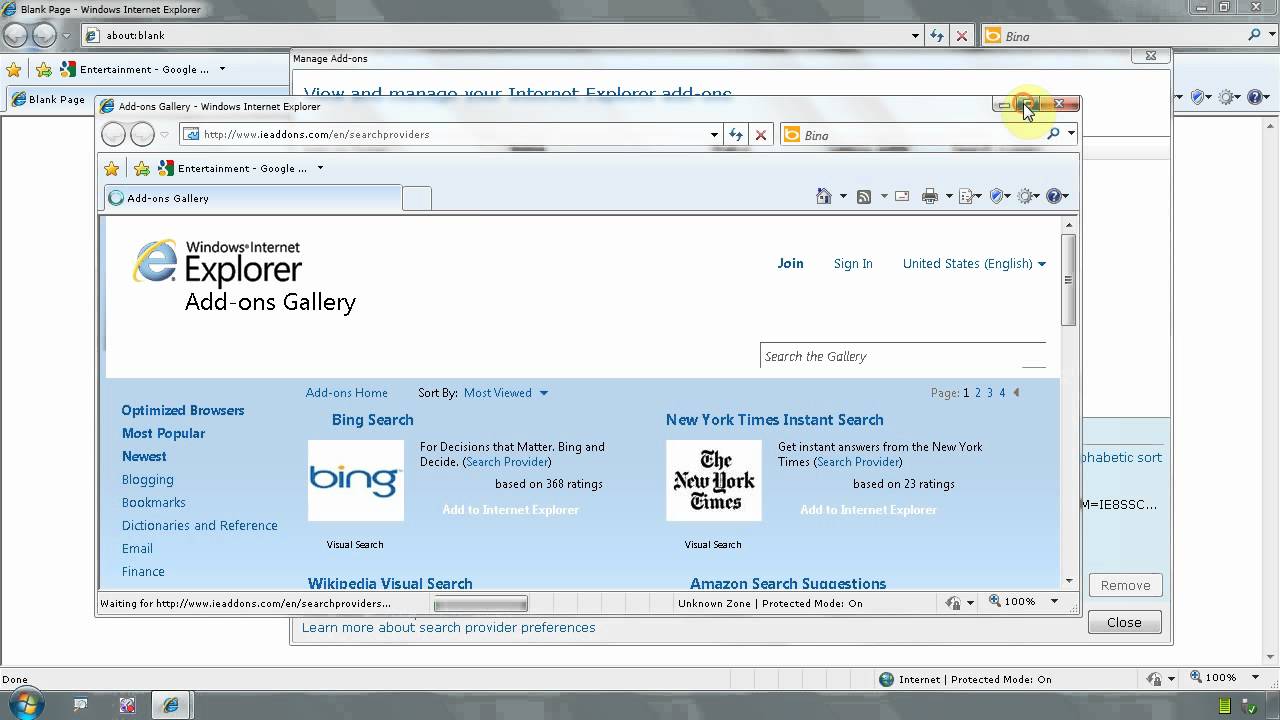Click Entertainment - Google favorite in Add-ons Gallery window
The height and width of the screenshot is (720, 1280).
tap(233, 168)
